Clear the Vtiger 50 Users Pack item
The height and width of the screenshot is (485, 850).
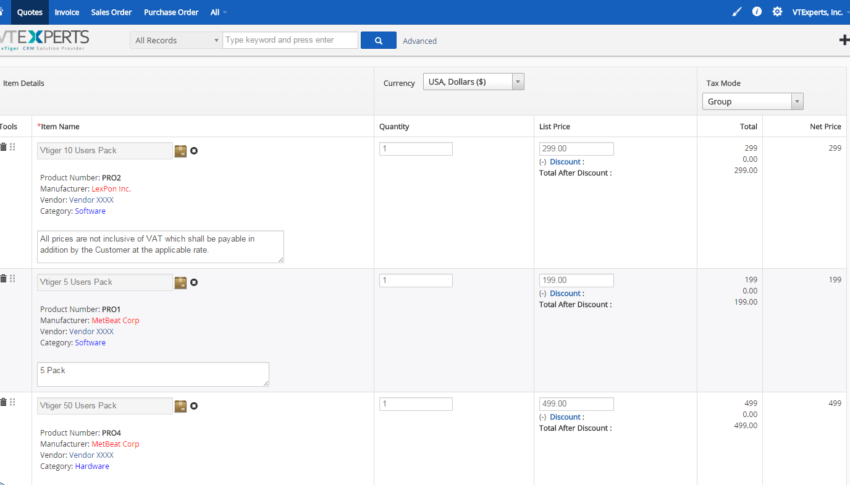[x=194, y=406]
